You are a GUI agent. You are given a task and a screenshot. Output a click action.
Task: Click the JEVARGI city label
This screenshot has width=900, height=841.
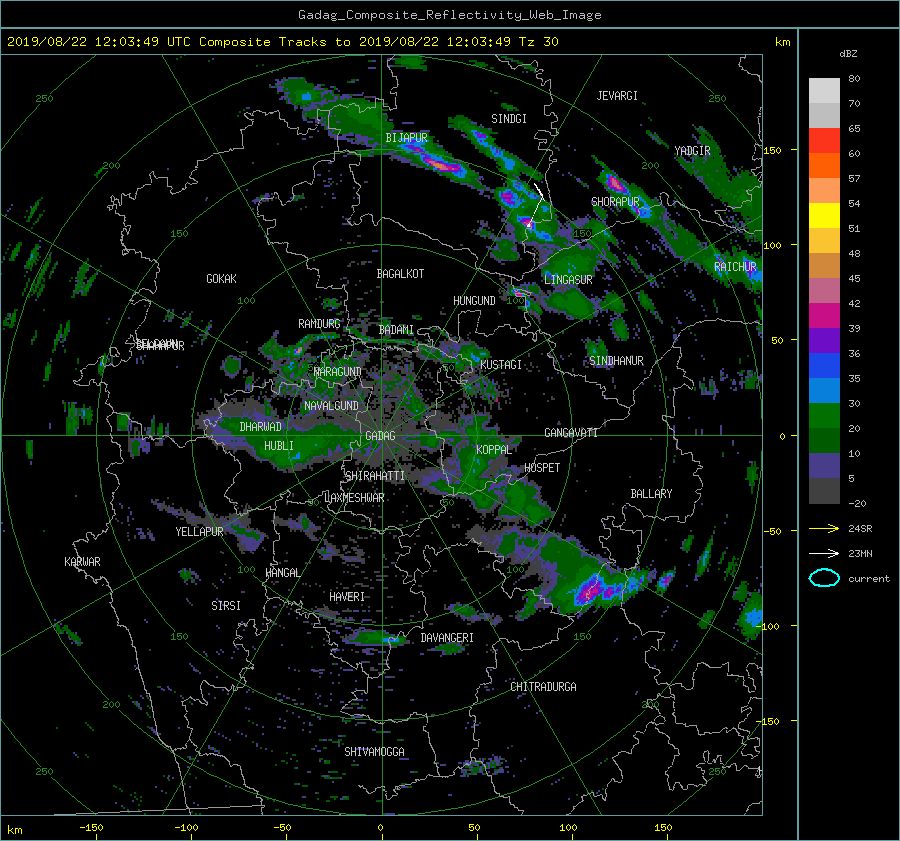(617, 96)
